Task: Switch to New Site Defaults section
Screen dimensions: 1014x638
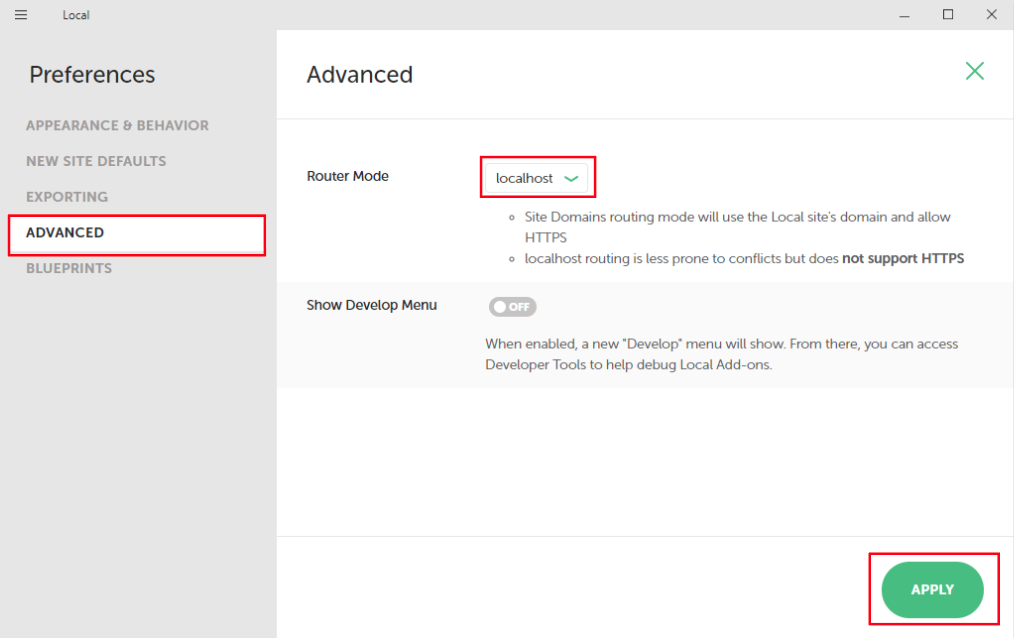Action: pos(96,161)
